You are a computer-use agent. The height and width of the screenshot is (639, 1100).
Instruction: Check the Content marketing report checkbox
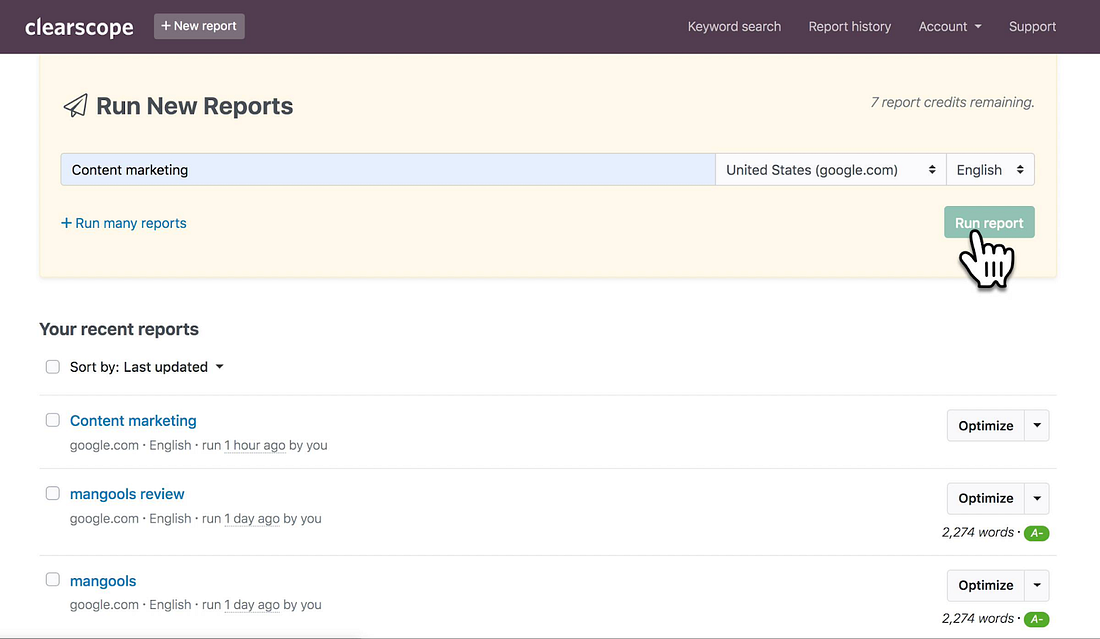point(53,420)
